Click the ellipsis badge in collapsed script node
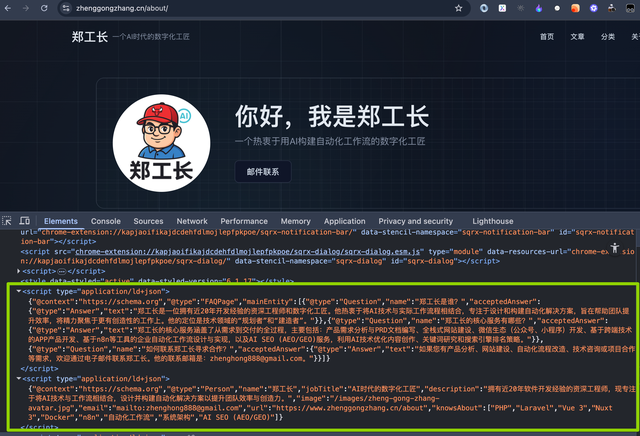The width and height of the screenshot is (640, 436). pos(62,271)
